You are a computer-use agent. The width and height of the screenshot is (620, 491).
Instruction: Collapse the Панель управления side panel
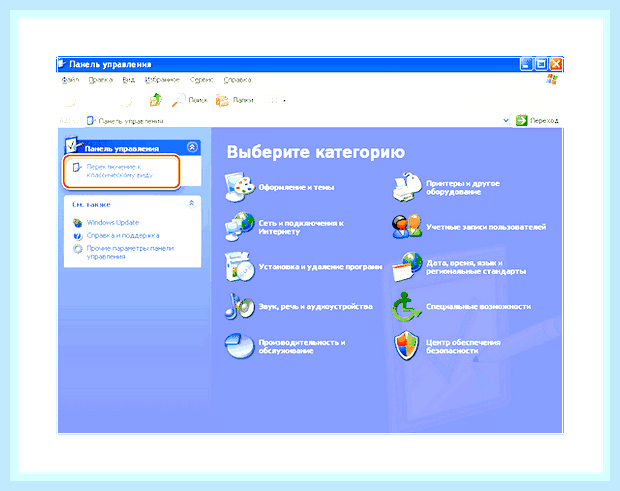pos(192,147)
